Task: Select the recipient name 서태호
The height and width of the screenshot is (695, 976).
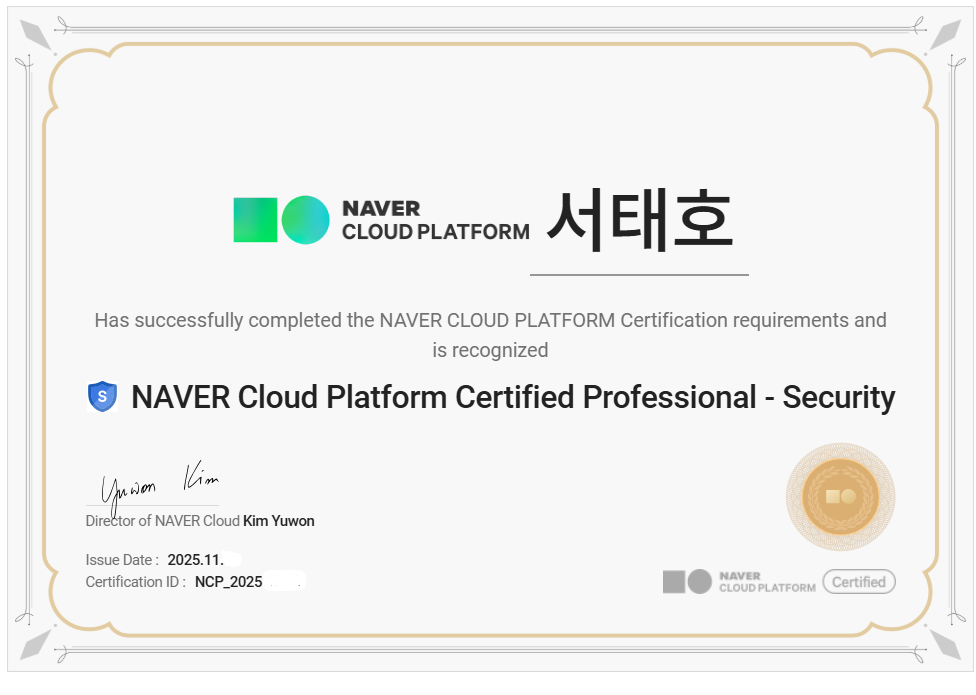Action: 639,220
